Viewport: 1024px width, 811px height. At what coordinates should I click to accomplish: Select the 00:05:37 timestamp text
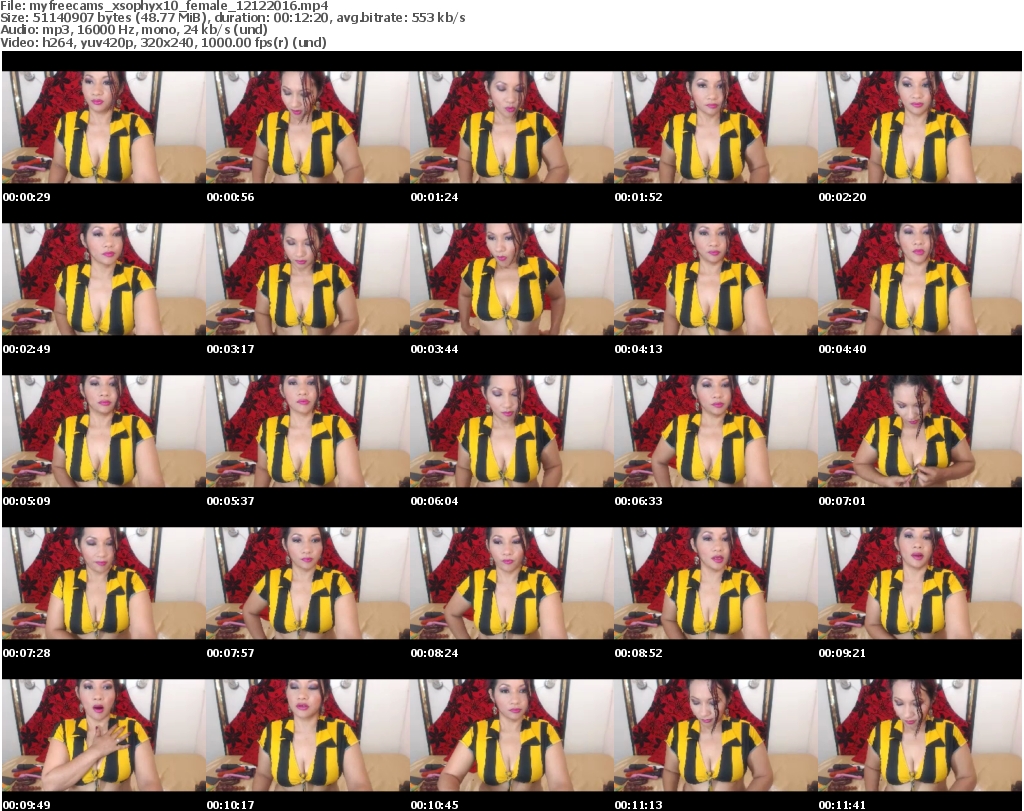point(231,501)
